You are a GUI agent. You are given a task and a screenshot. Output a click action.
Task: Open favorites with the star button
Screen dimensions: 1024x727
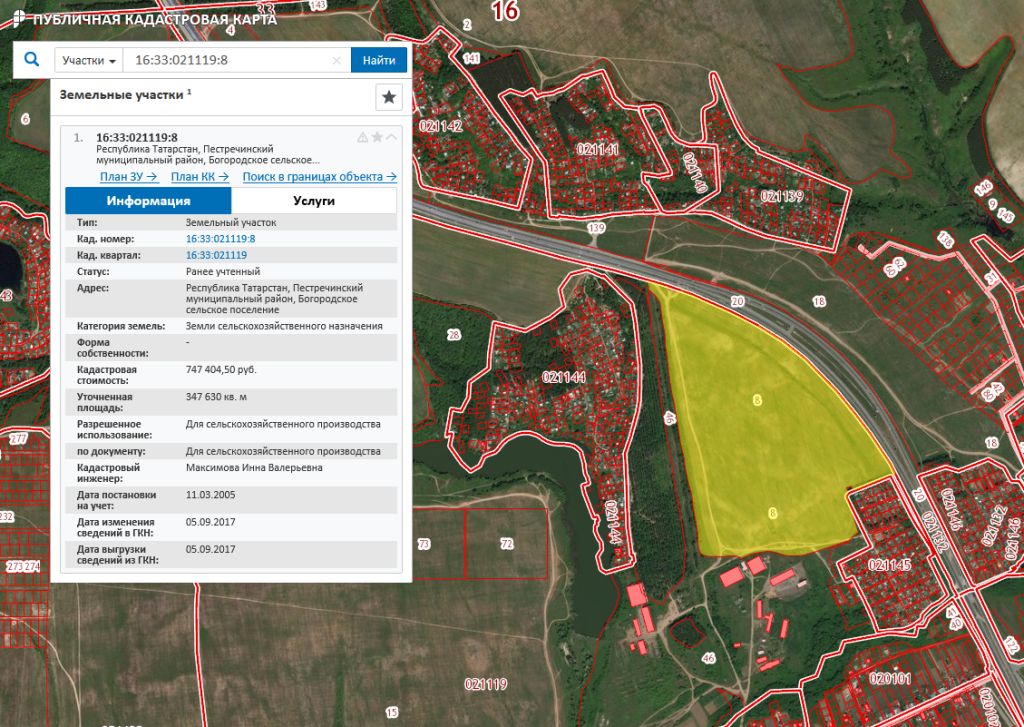coord(389,97)
